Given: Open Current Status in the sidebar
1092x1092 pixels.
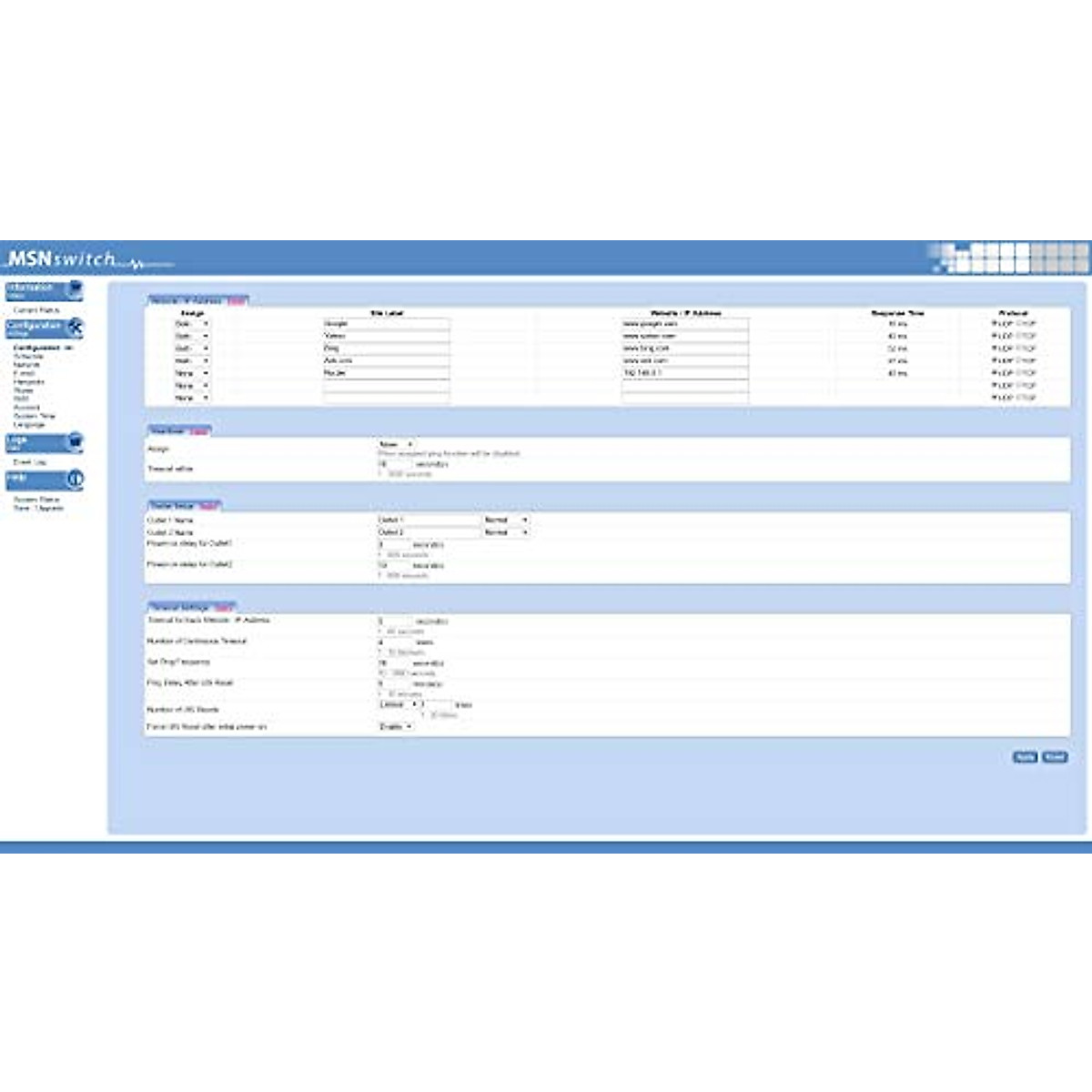Looking at the screenshot, I should 36,310.
